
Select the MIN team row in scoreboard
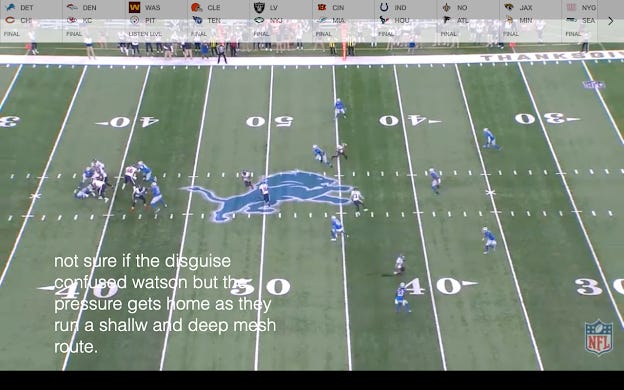pos(530,20)
